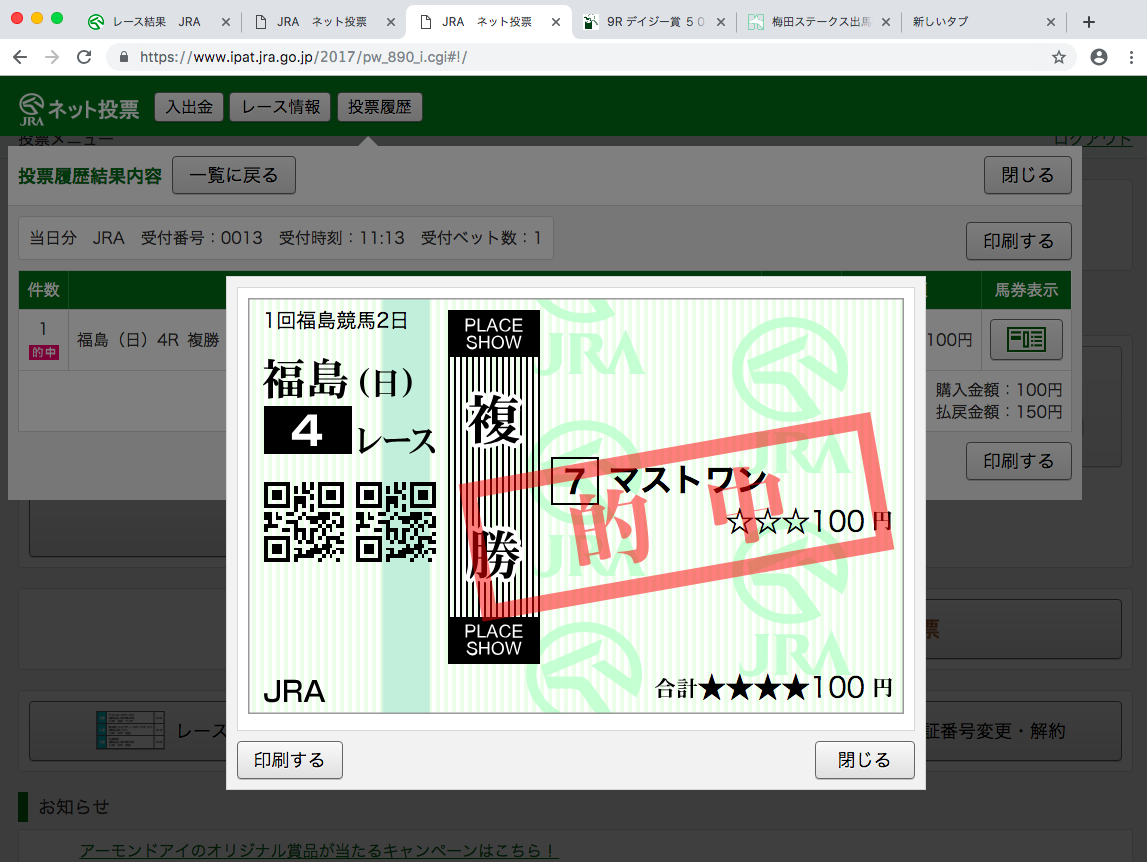Click 閉じる in the ticket popup
1147x862 pixels.
pyautogui.click(x=865, y=760)
